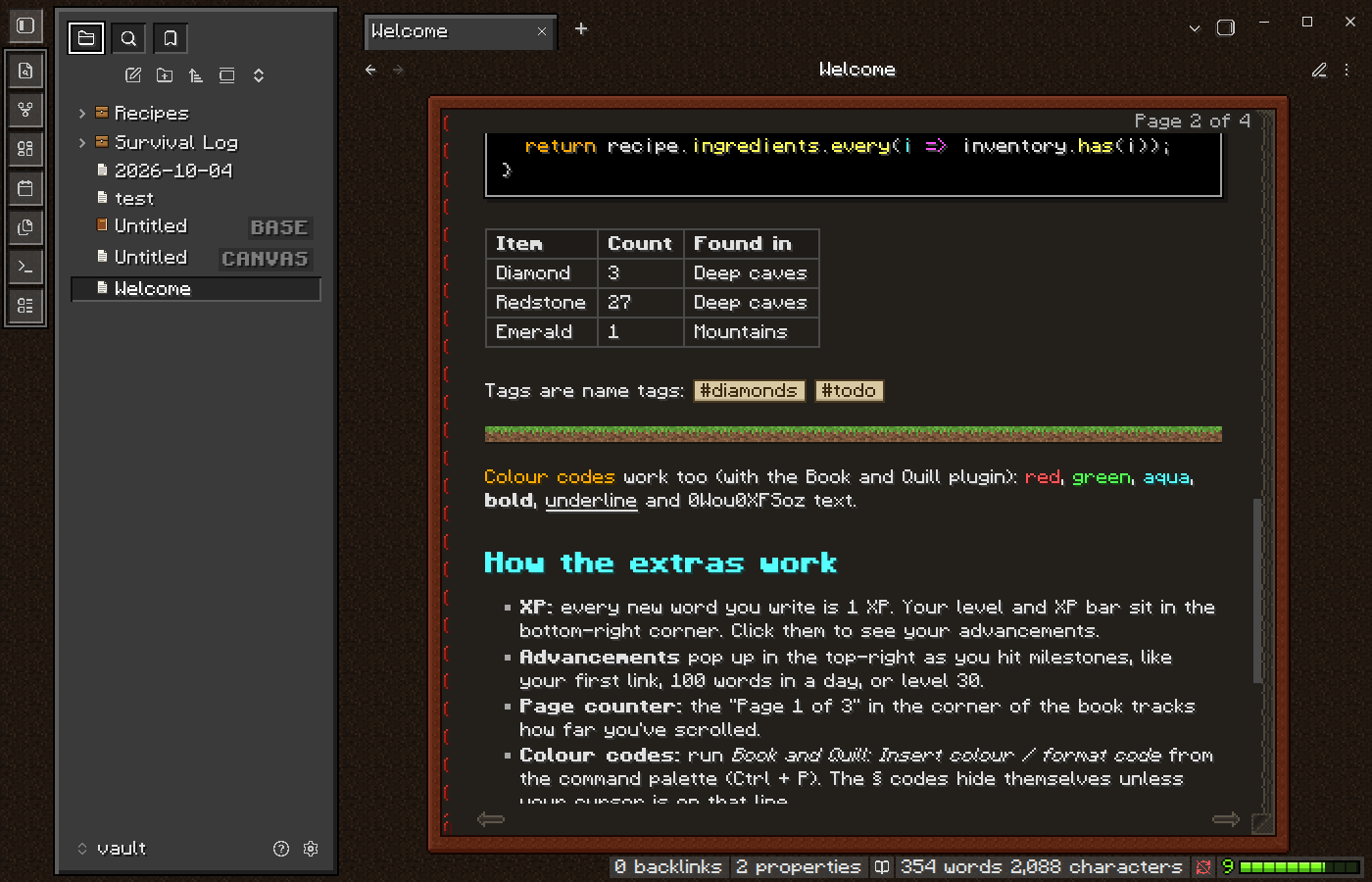Change the file sort order
This screenshot has width=1372, height=882.
click(x=196, y=75)
